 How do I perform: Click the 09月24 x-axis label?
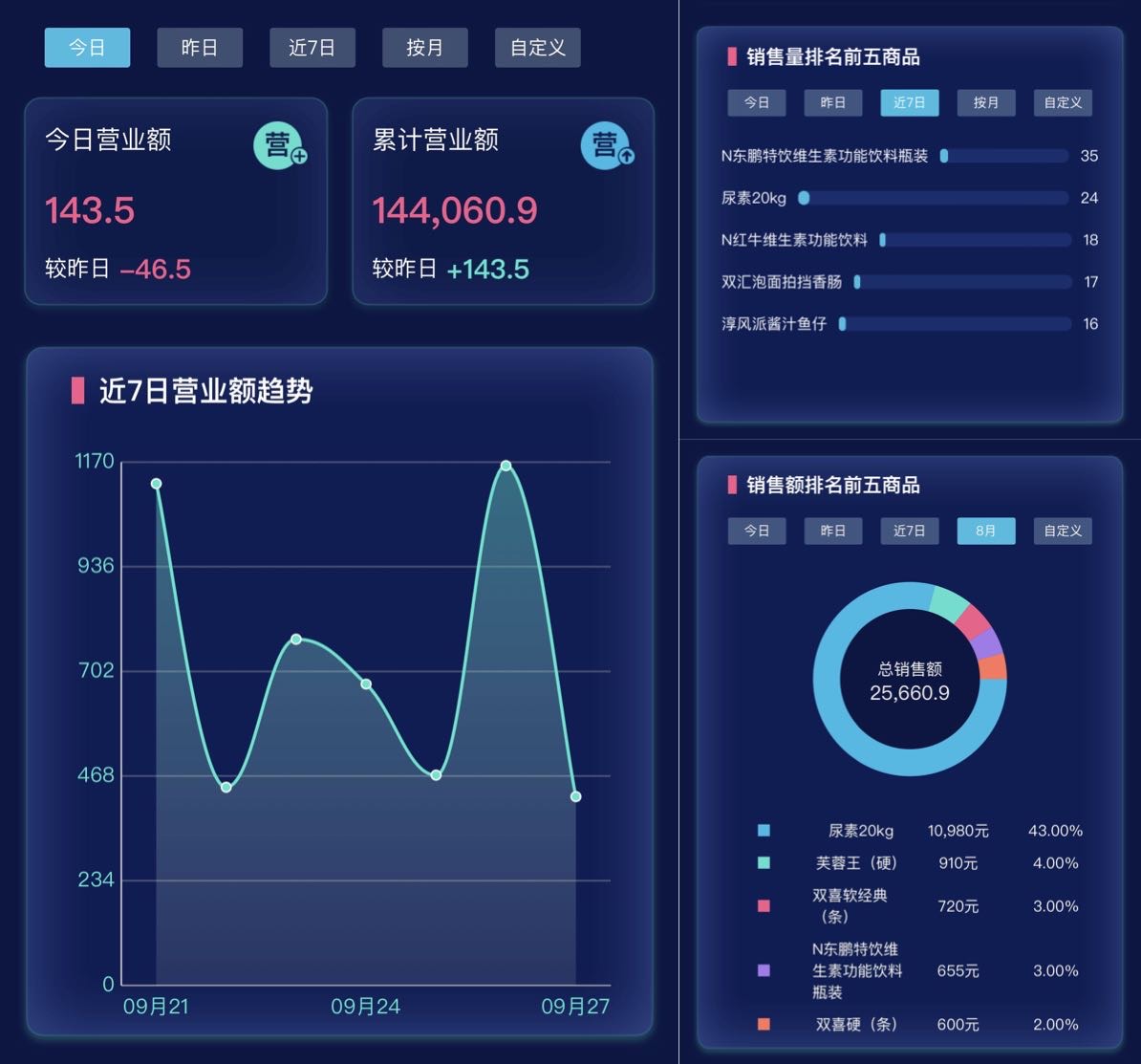365,1007
